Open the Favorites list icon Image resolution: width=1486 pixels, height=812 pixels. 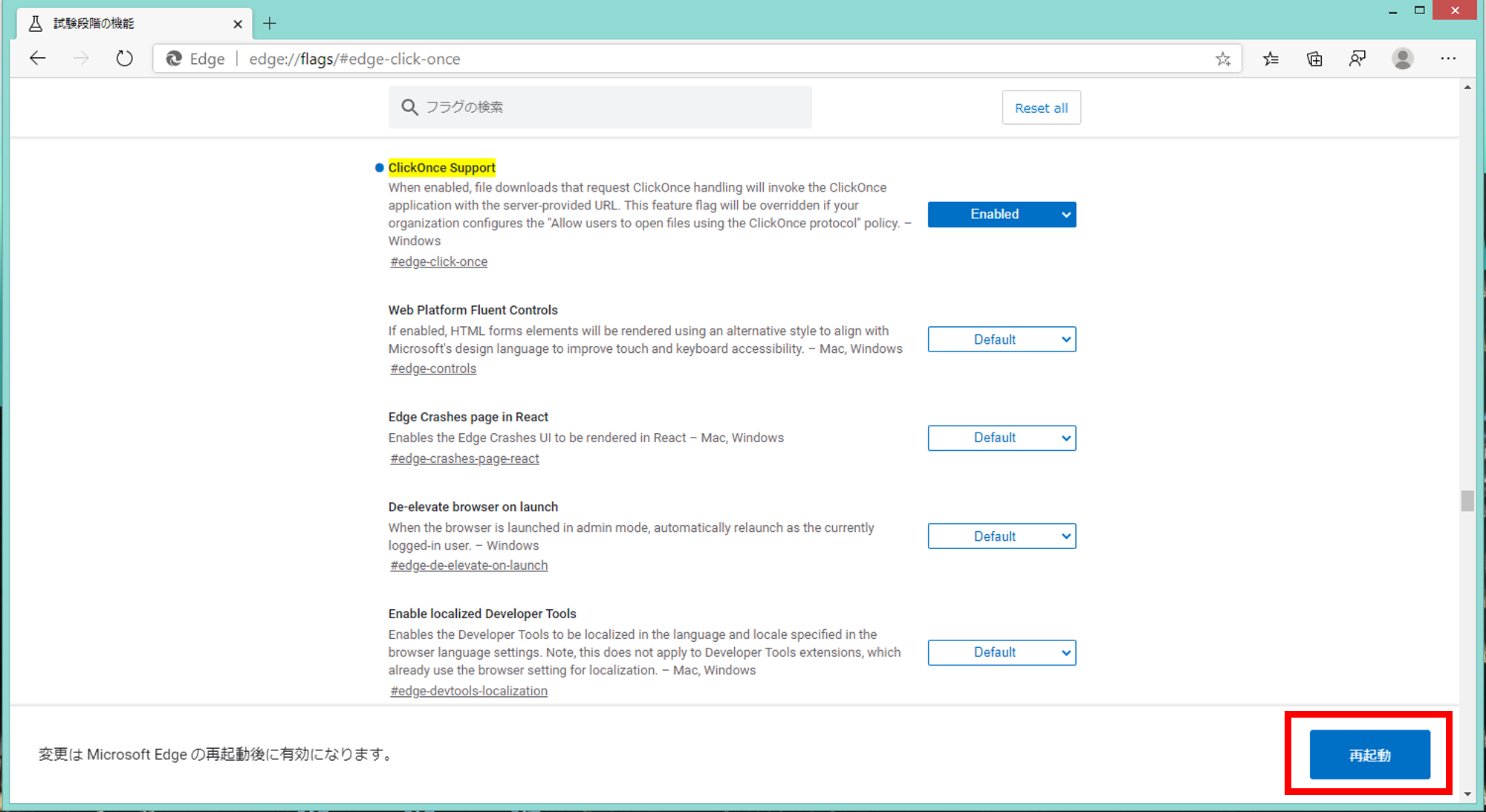[1271, 59]
